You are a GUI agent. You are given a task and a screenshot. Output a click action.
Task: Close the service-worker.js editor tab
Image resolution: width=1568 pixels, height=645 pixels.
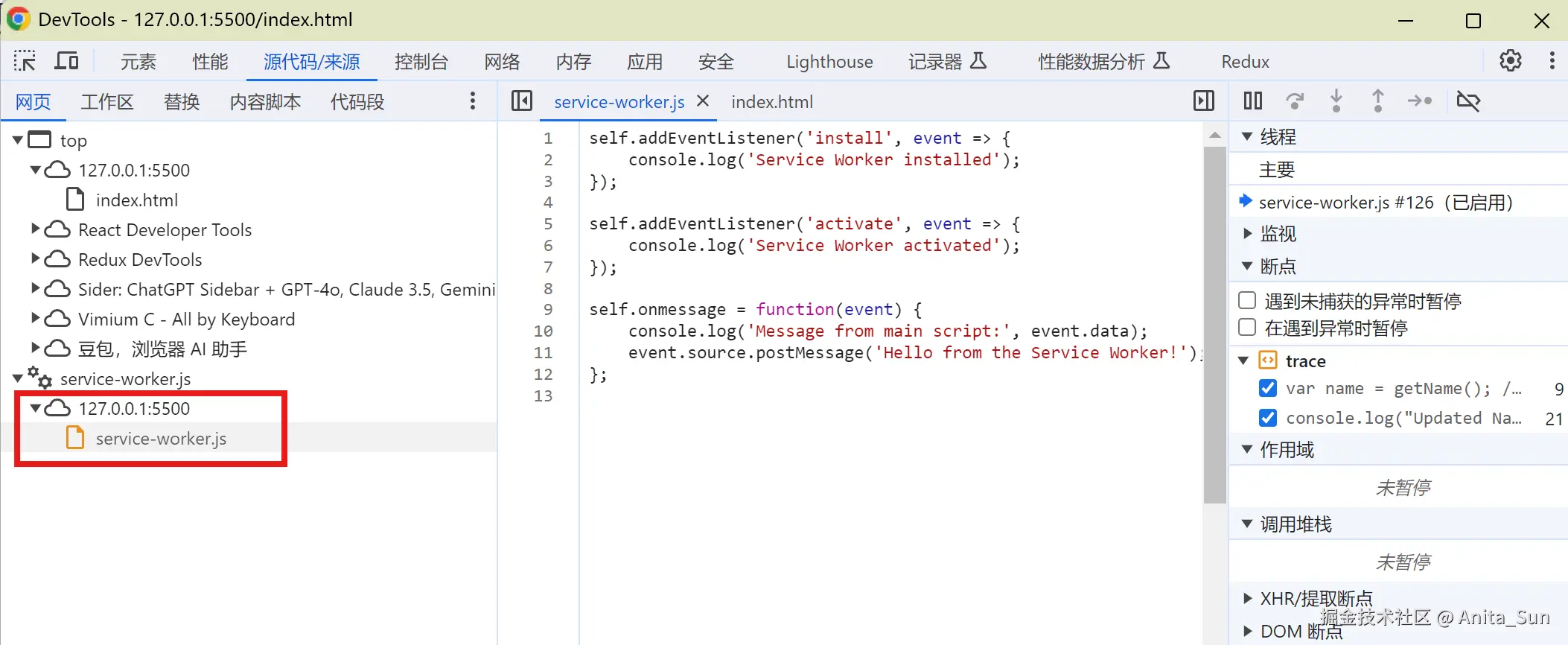pyautogui.click(x=703, y=101)
